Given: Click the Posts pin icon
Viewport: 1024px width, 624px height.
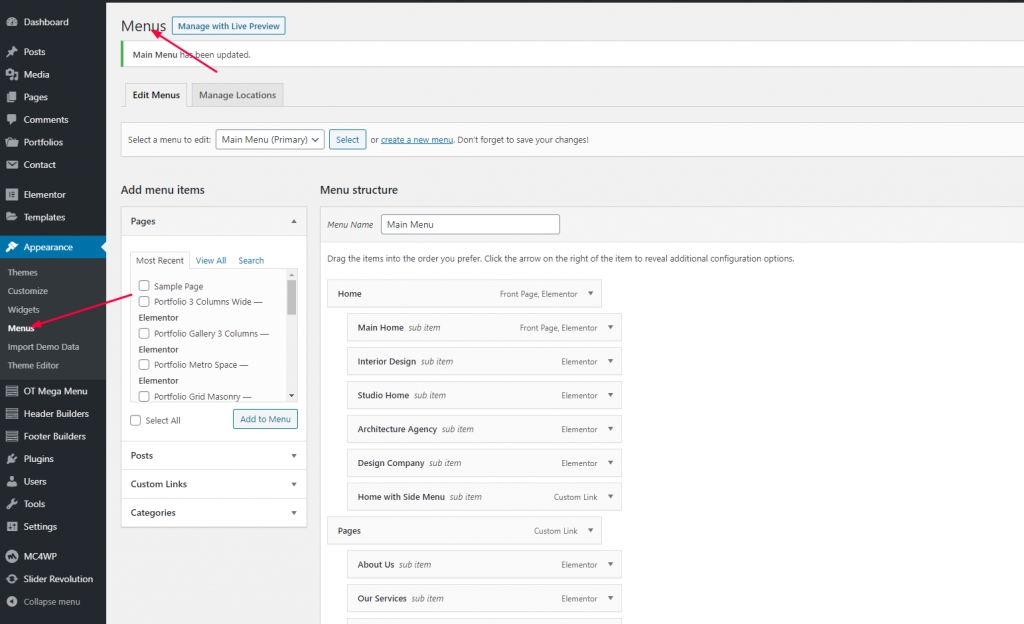Looking at the screenshot, I should [12, 52].
